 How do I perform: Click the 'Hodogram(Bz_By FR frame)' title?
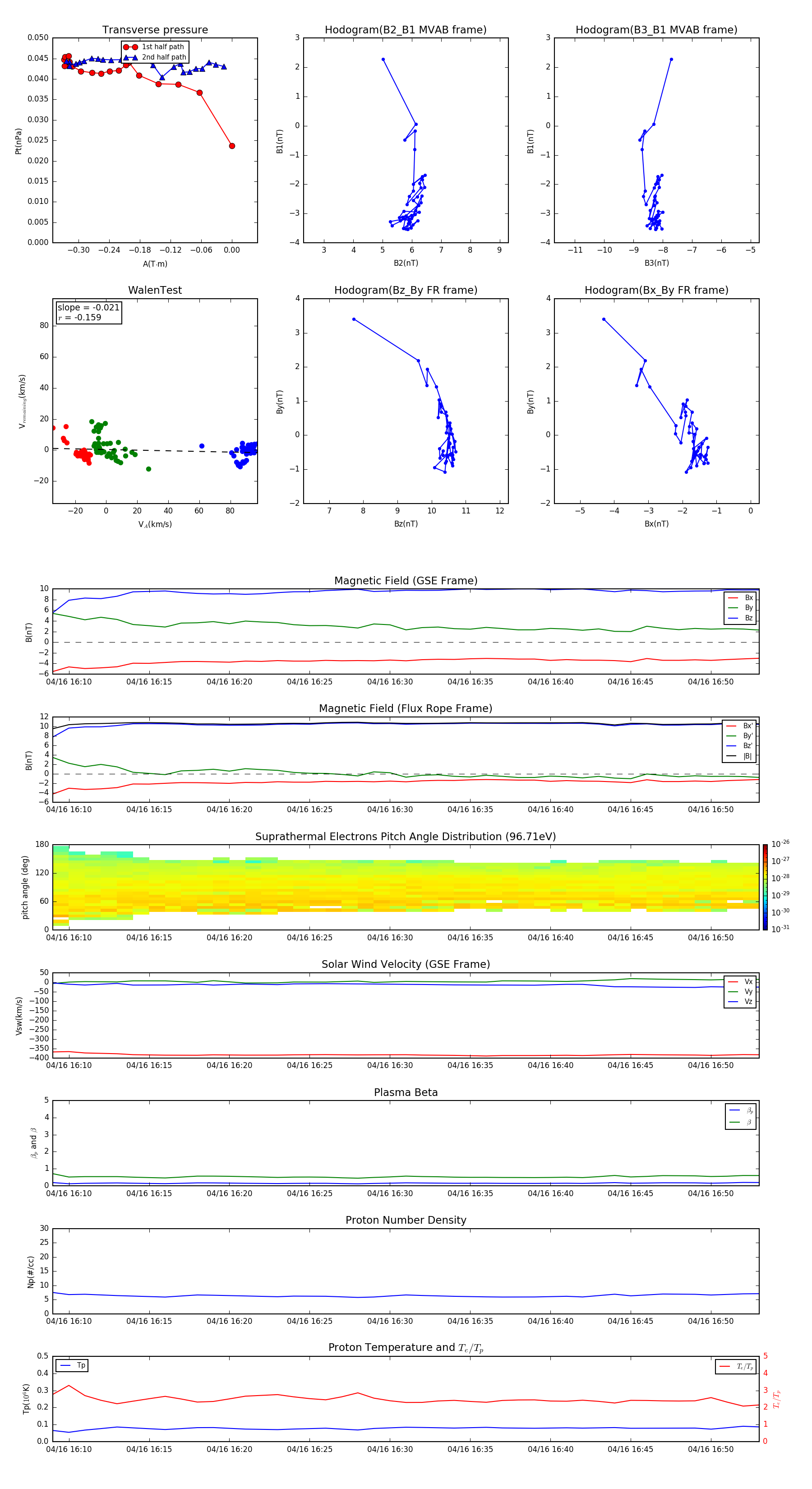pos(406,290)
